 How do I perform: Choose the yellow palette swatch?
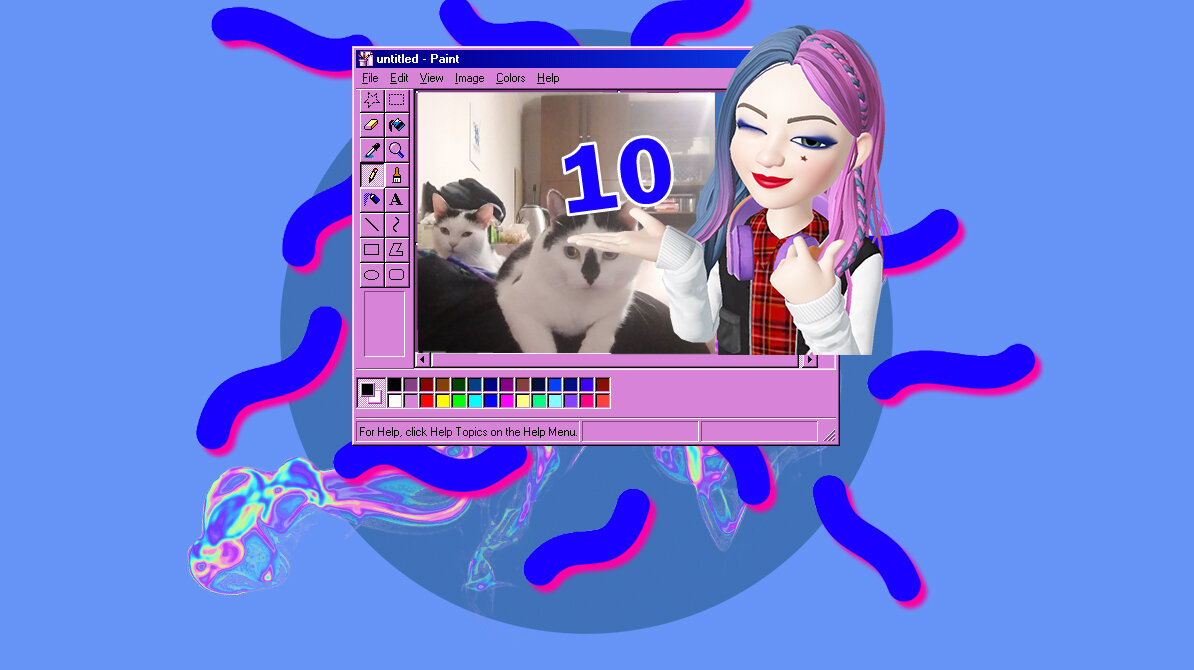442,400
